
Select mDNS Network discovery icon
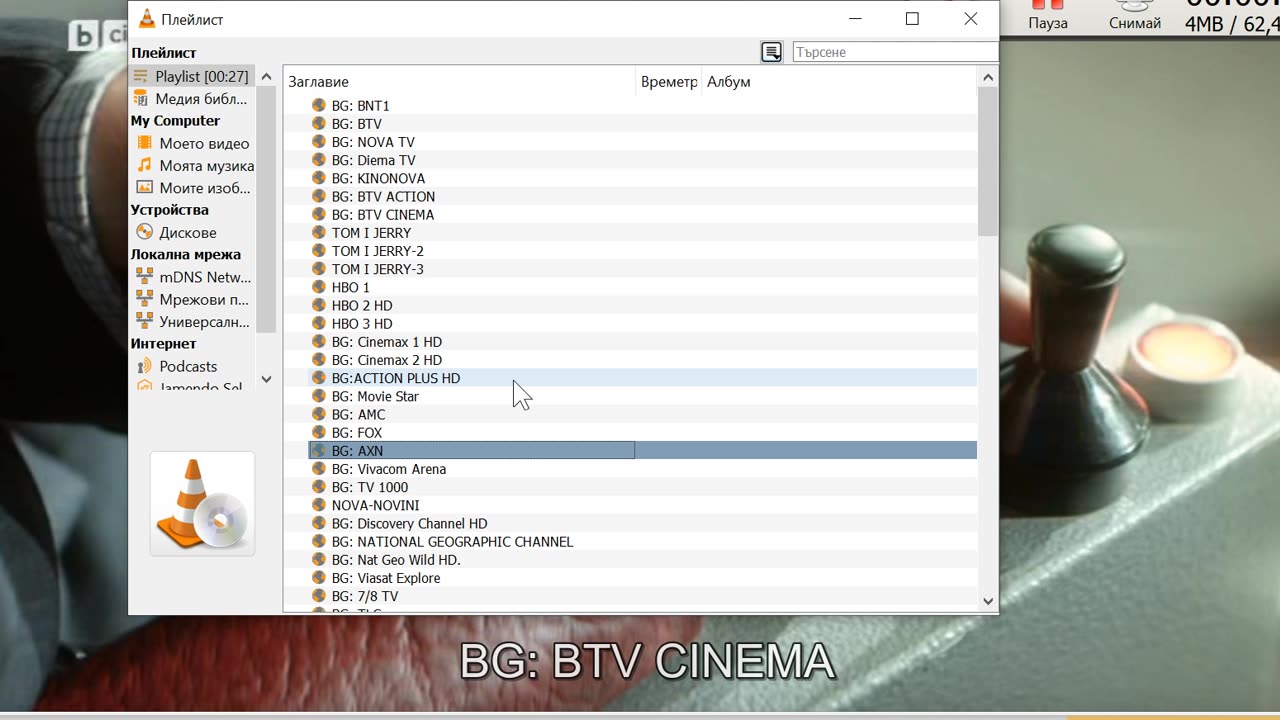(145, 277)
